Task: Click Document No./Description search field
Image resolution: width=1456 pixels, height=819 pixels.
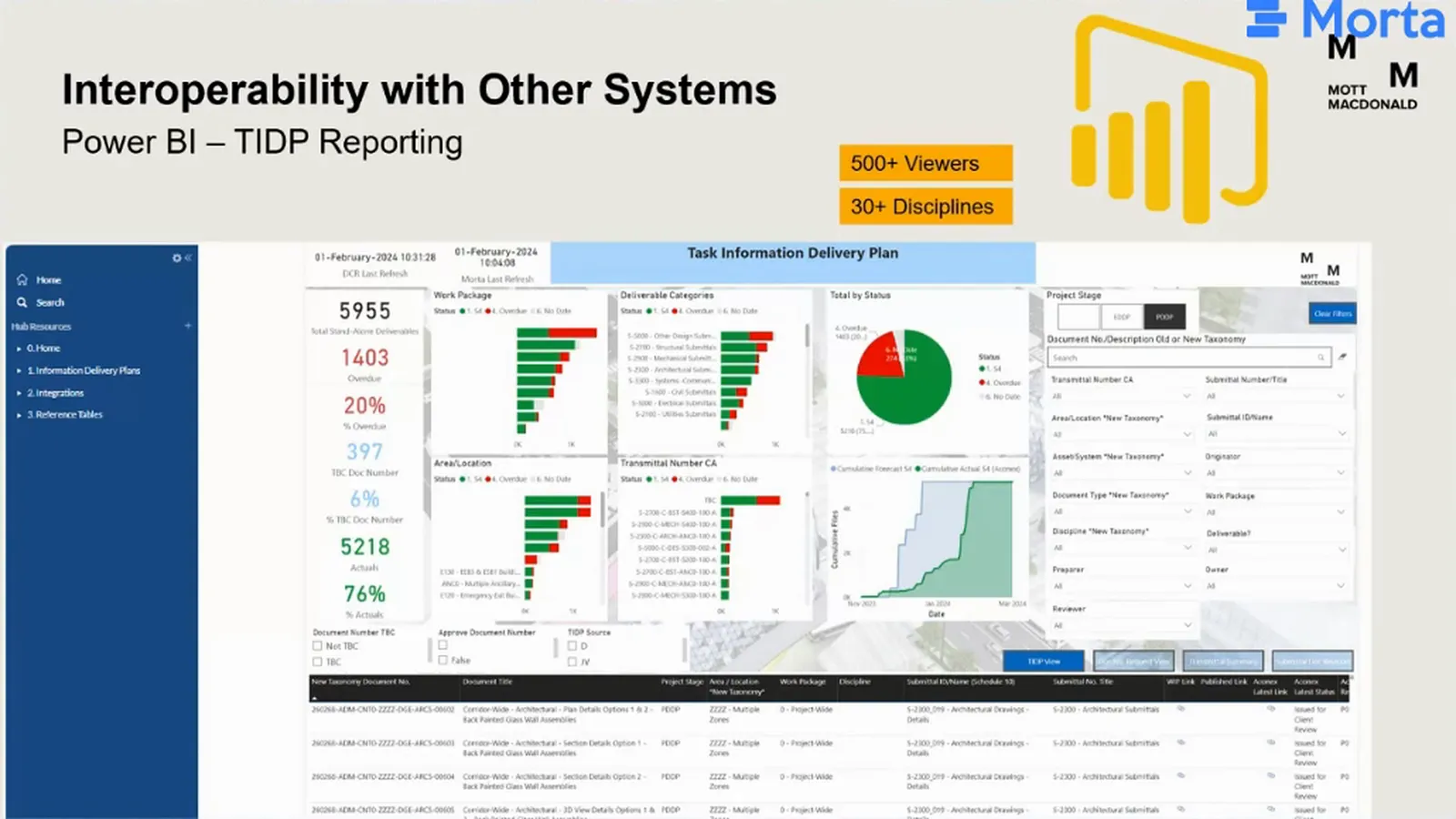Action: click(1189, 358)
